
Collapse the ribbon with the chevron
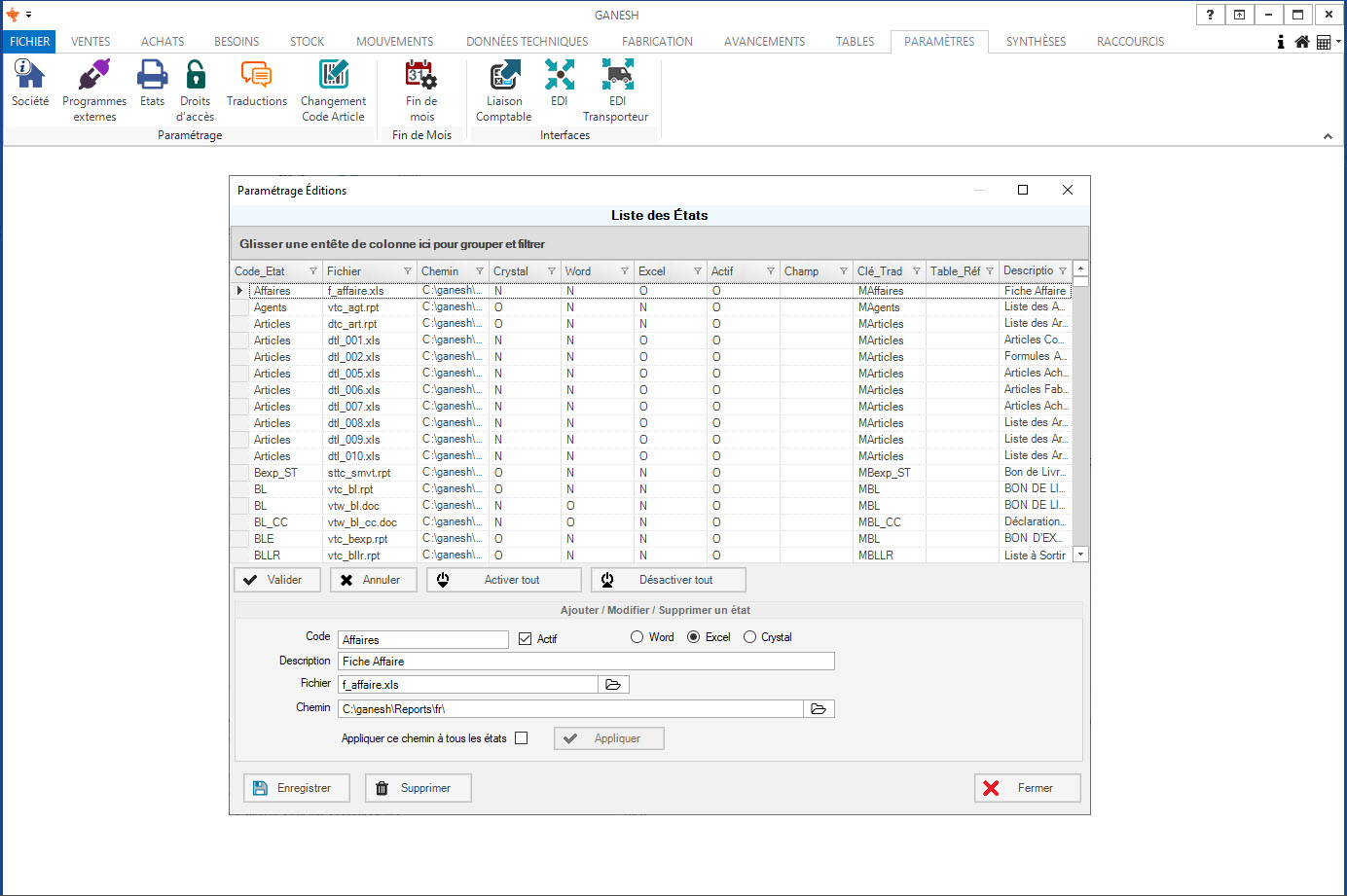[1328, 136]
